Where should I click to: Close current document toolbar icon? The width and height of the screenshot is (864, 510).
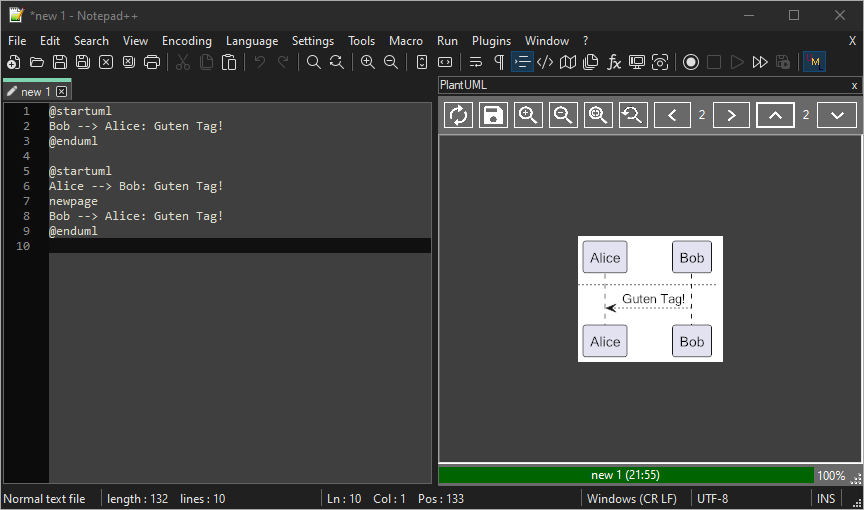pyautogui.click(x=106, y=62)
